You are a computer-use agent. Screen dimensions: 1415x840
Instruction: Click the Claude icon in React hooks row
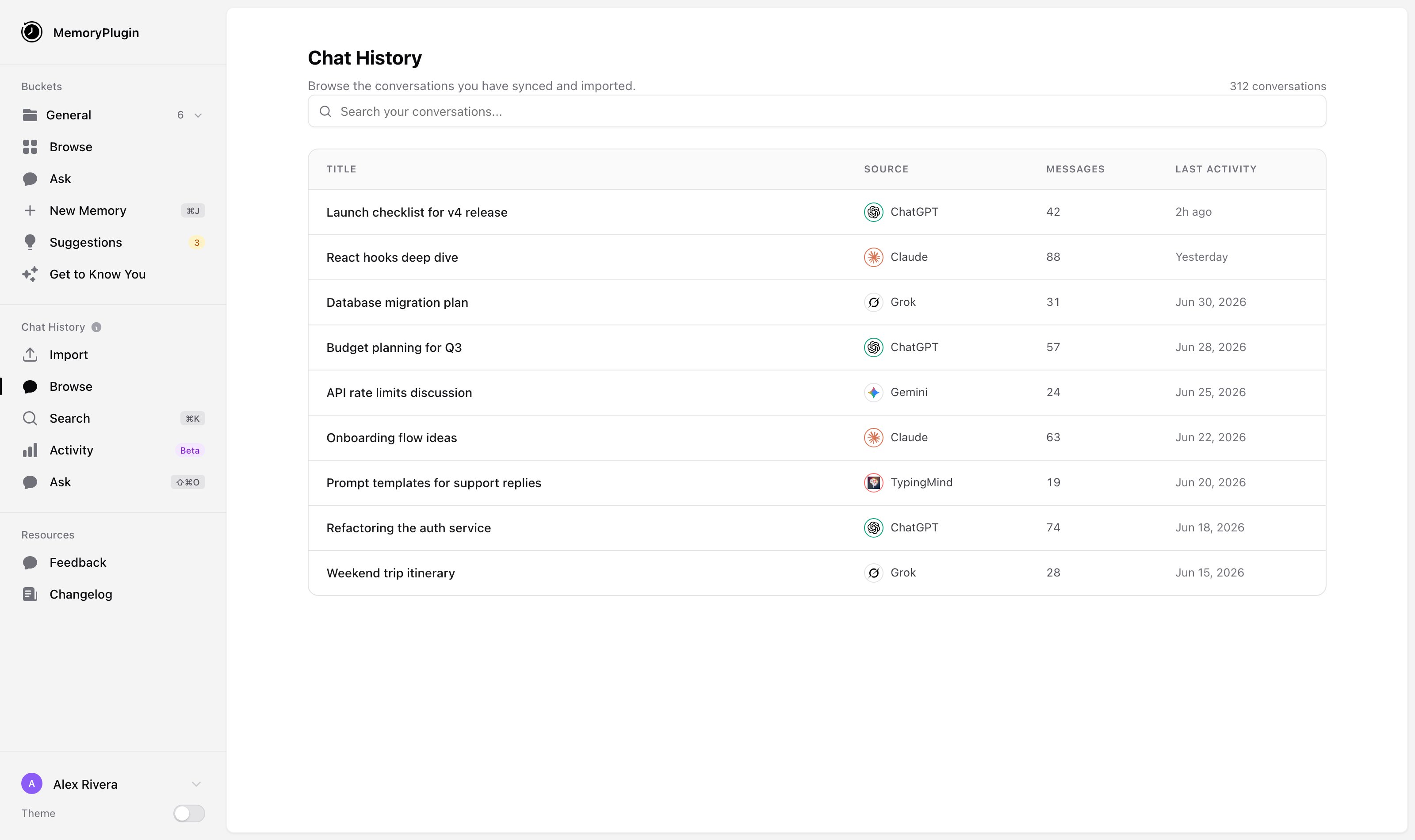873,257
